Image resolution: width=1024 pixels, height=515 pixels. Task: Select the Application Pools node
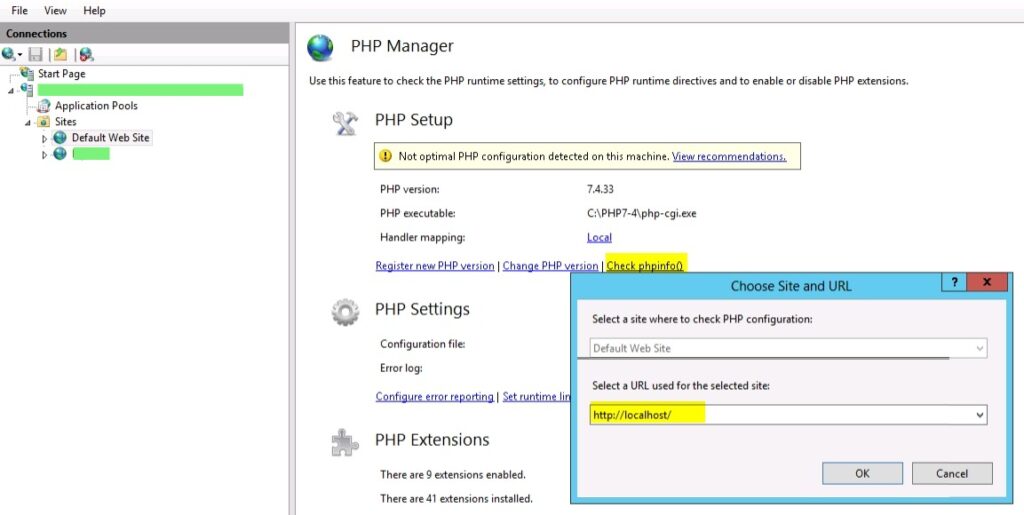tap(96, 106)
